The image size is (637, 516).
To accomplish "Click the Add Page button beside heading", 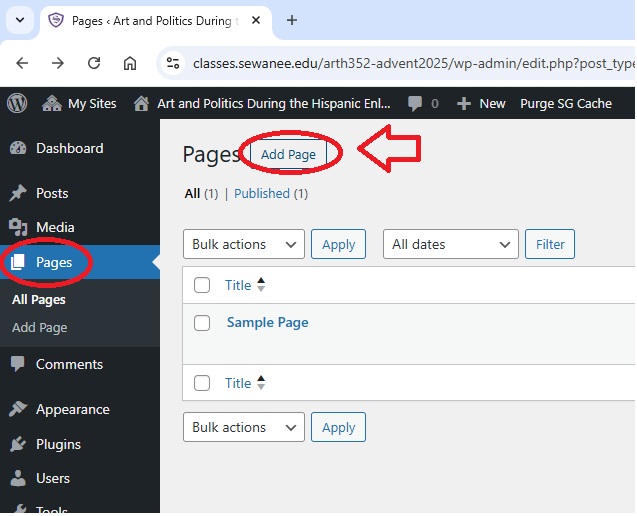I will coord(288,154).
